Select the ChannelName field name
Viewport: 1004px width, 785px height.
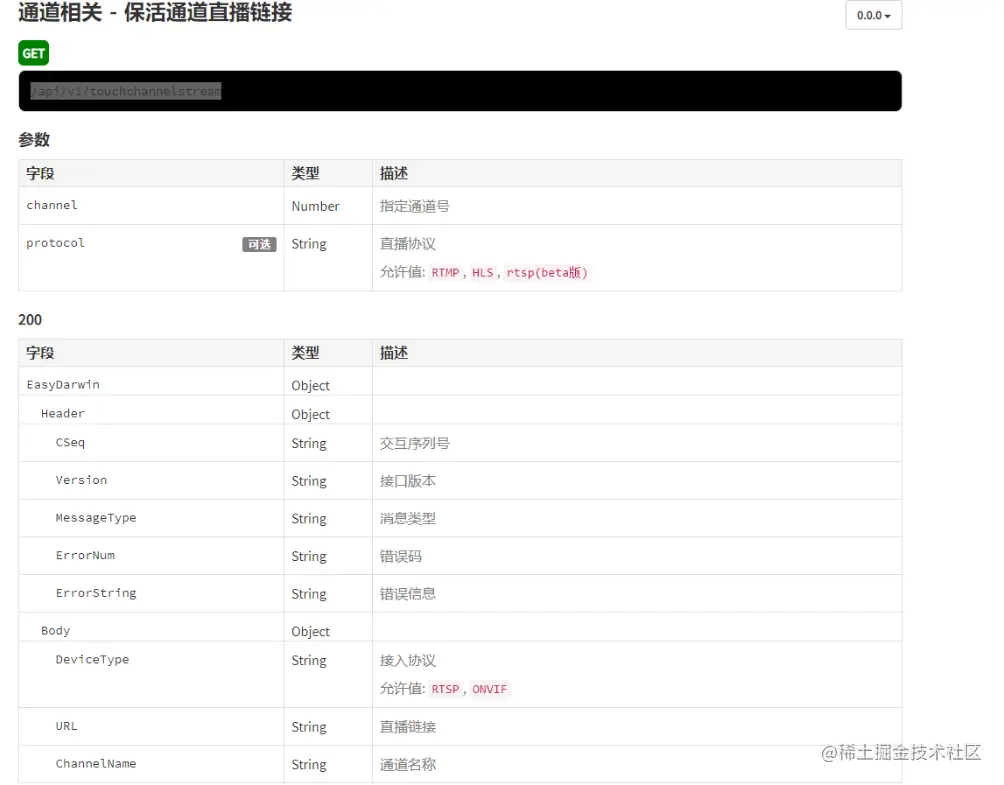click(96, 764)
